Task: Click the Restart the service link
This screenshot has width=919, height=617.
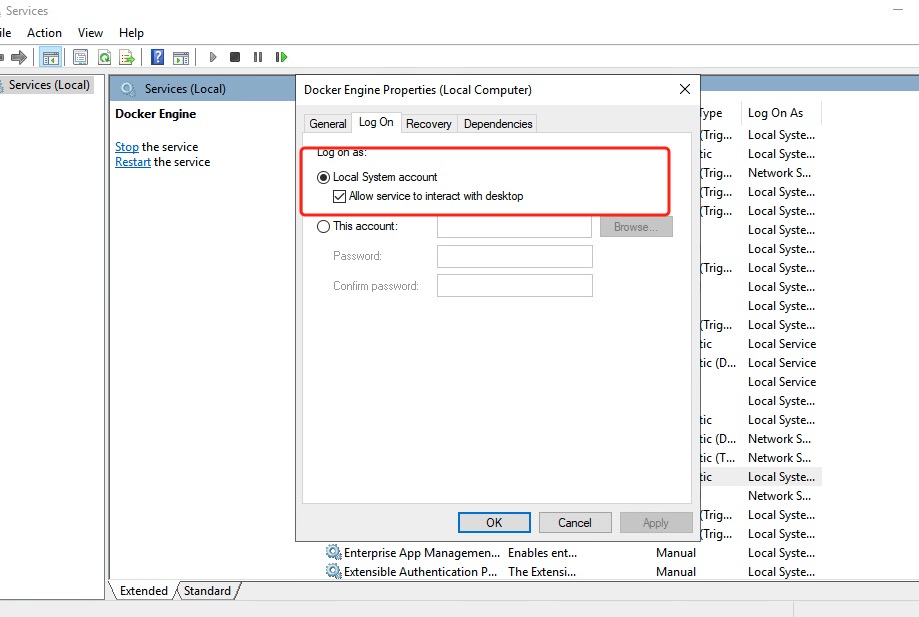Action: pyautogui.click(x=132, y=162)
